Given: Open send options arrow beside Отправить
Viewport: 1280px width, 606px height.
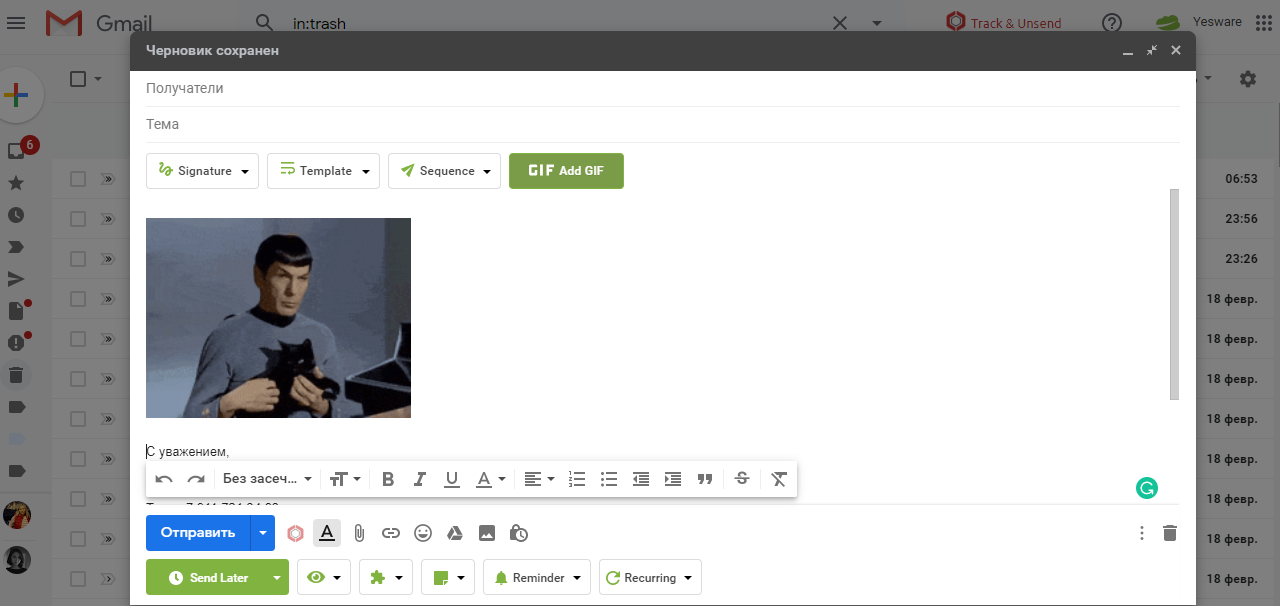Looking at the screenshot, I should click(262, 533).
